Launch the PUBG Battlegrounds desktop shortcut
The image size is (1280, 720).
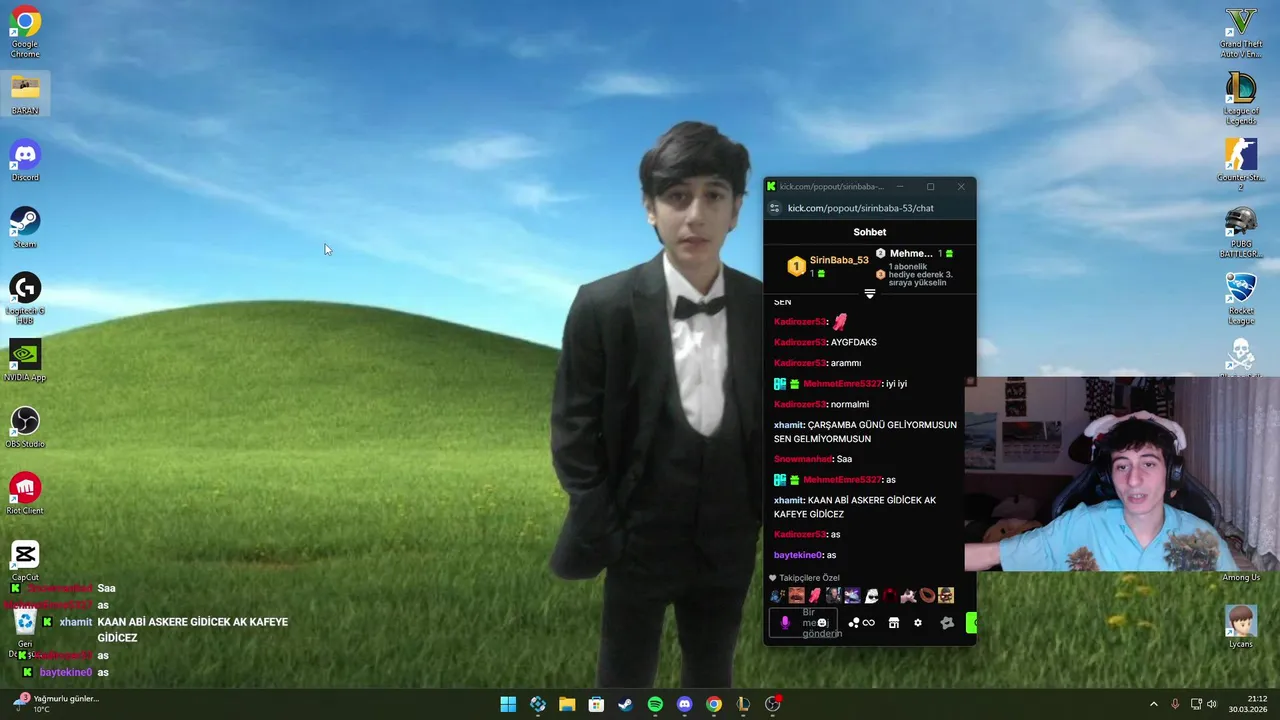pos(1241,232)
